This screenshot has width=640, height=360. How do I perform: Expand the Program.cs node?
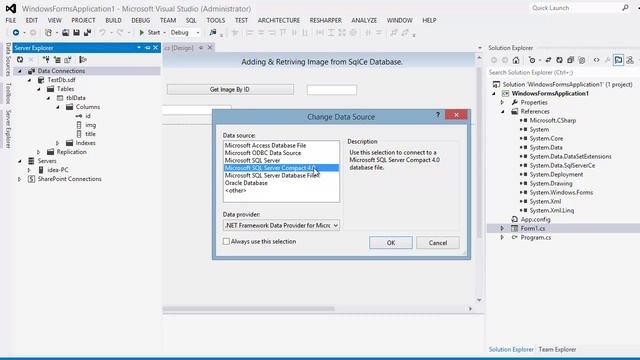[x=502, y=237]
